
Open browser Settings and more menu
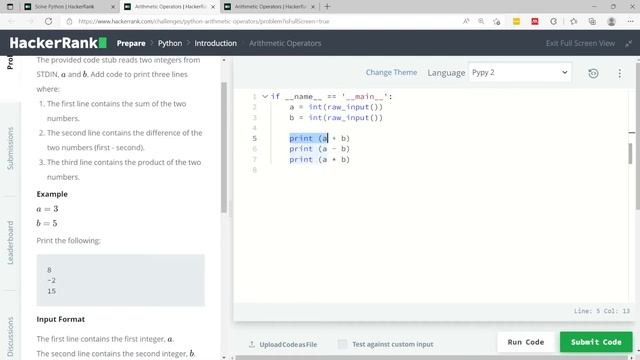pos(630,21)
